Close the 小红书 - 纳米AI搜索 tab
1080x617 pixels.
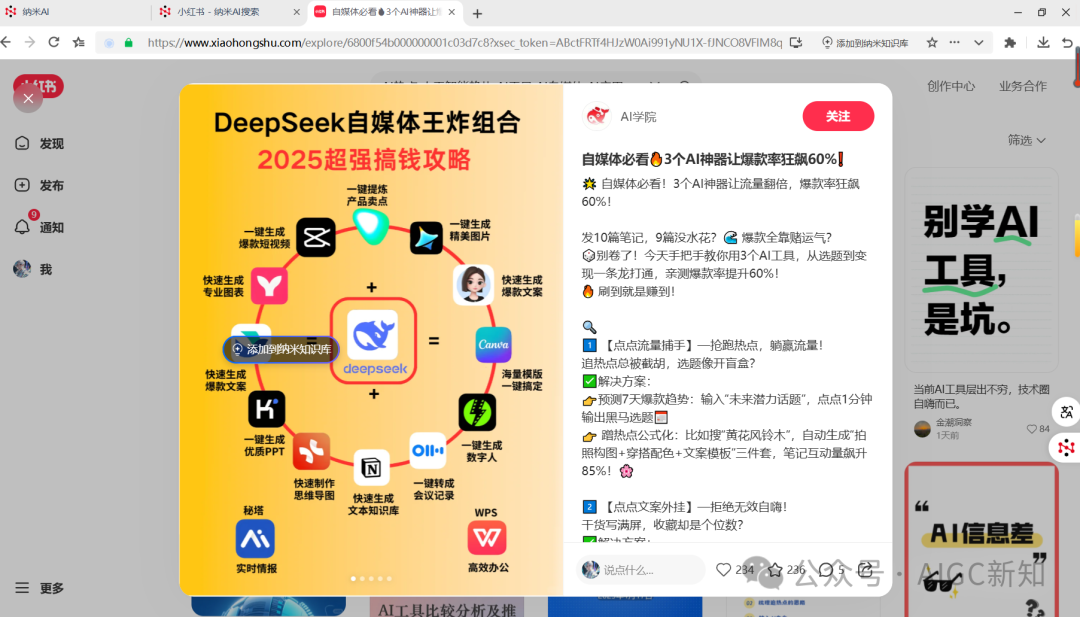click(296, 12)
